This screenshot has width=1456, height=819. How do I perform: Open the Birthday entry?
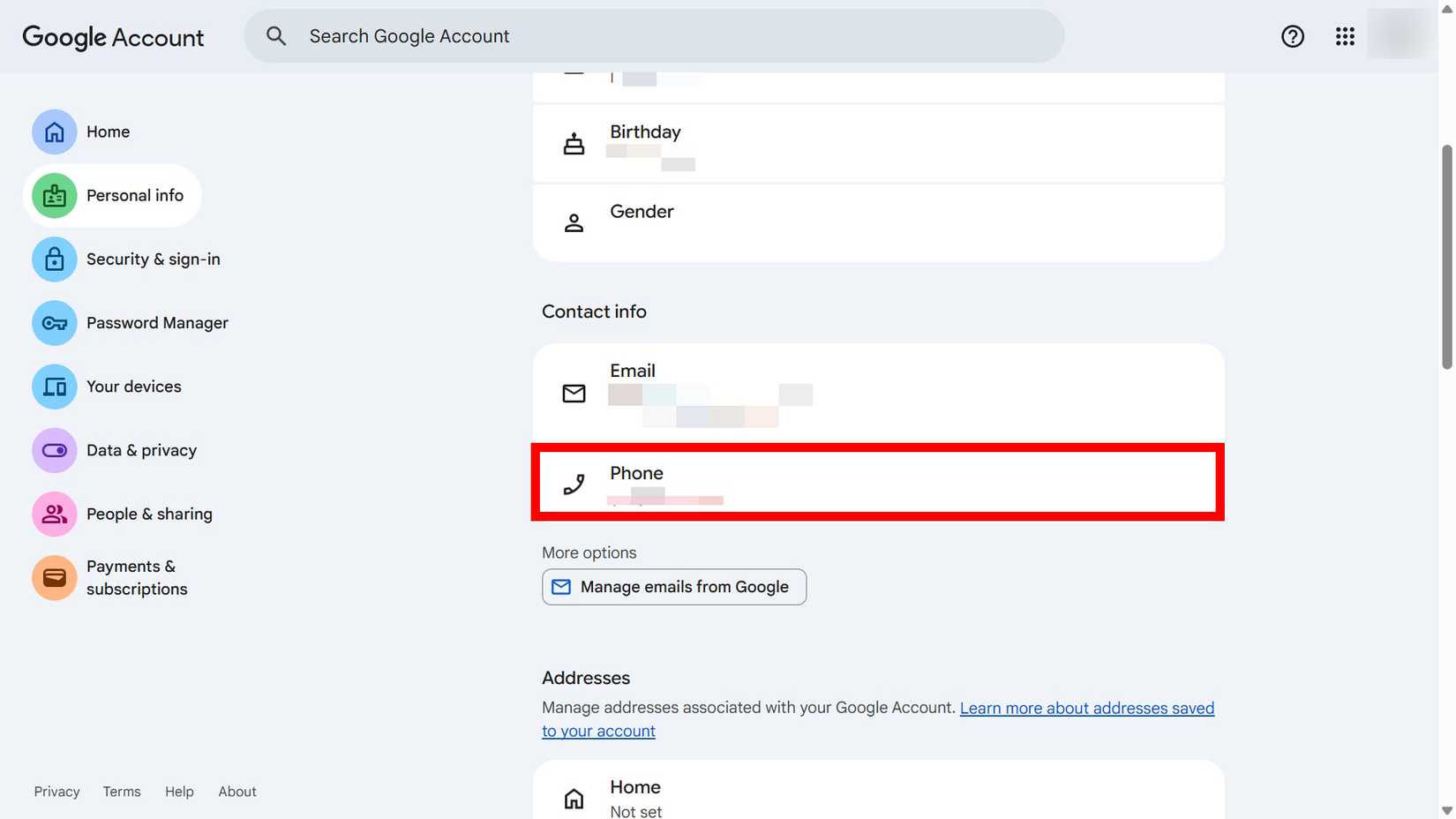tap(878, 143)
